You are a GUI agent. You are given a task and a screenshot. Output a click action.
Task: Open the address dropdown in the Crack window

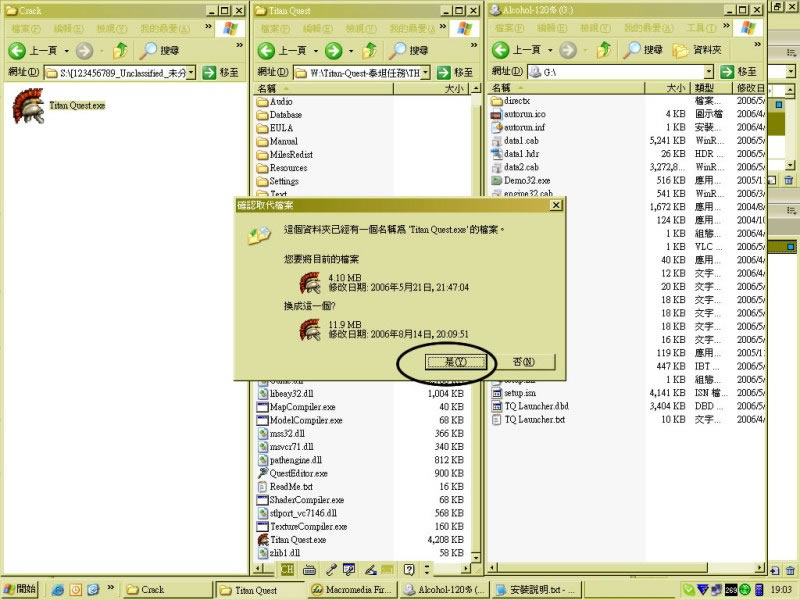point(191,73)
